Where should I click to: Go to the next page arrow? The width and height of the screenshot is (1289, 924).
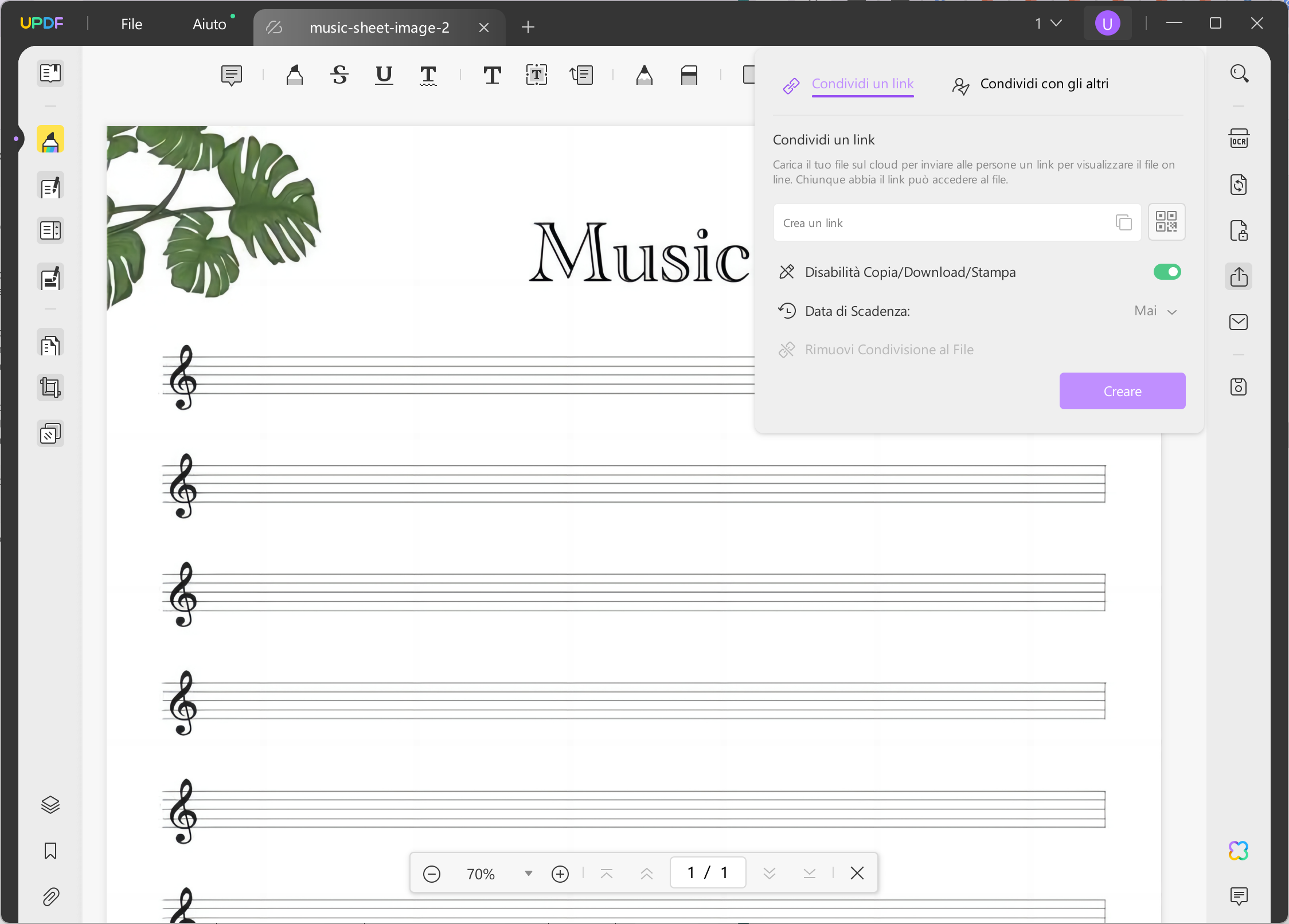pyautogui.click(x=770, y=874)
